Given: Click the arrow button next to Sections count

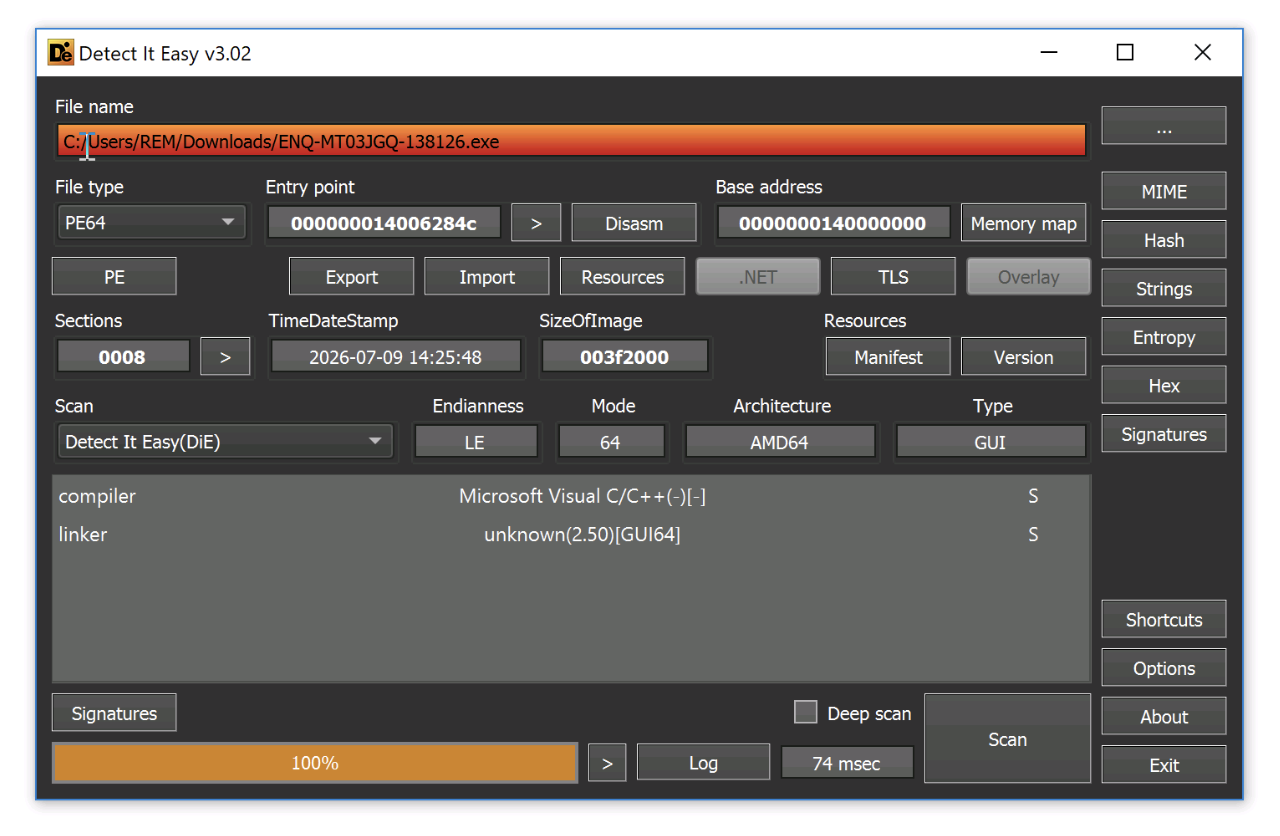Looking at the screenshot, I should point(225,357).
